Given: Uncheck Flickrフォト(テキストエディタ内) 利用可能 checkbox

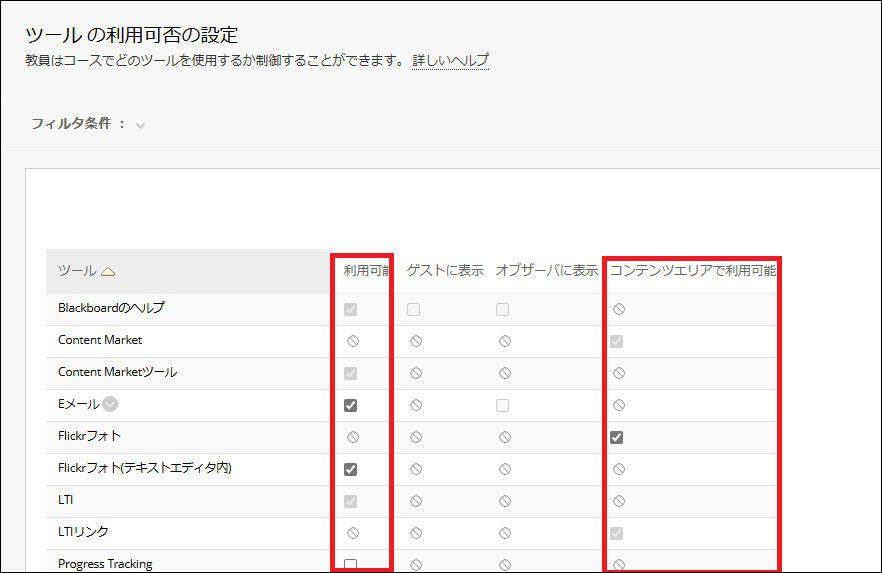Looking at the screenshot, I should 350,469.
